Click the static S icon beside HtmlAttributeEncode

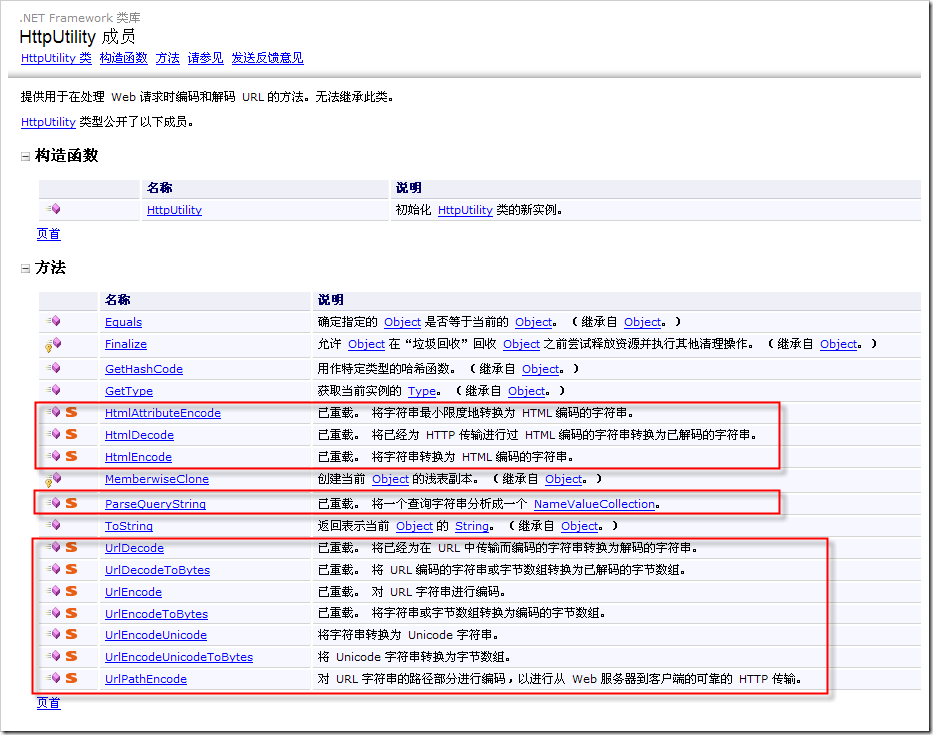click(x=71, y=412)
